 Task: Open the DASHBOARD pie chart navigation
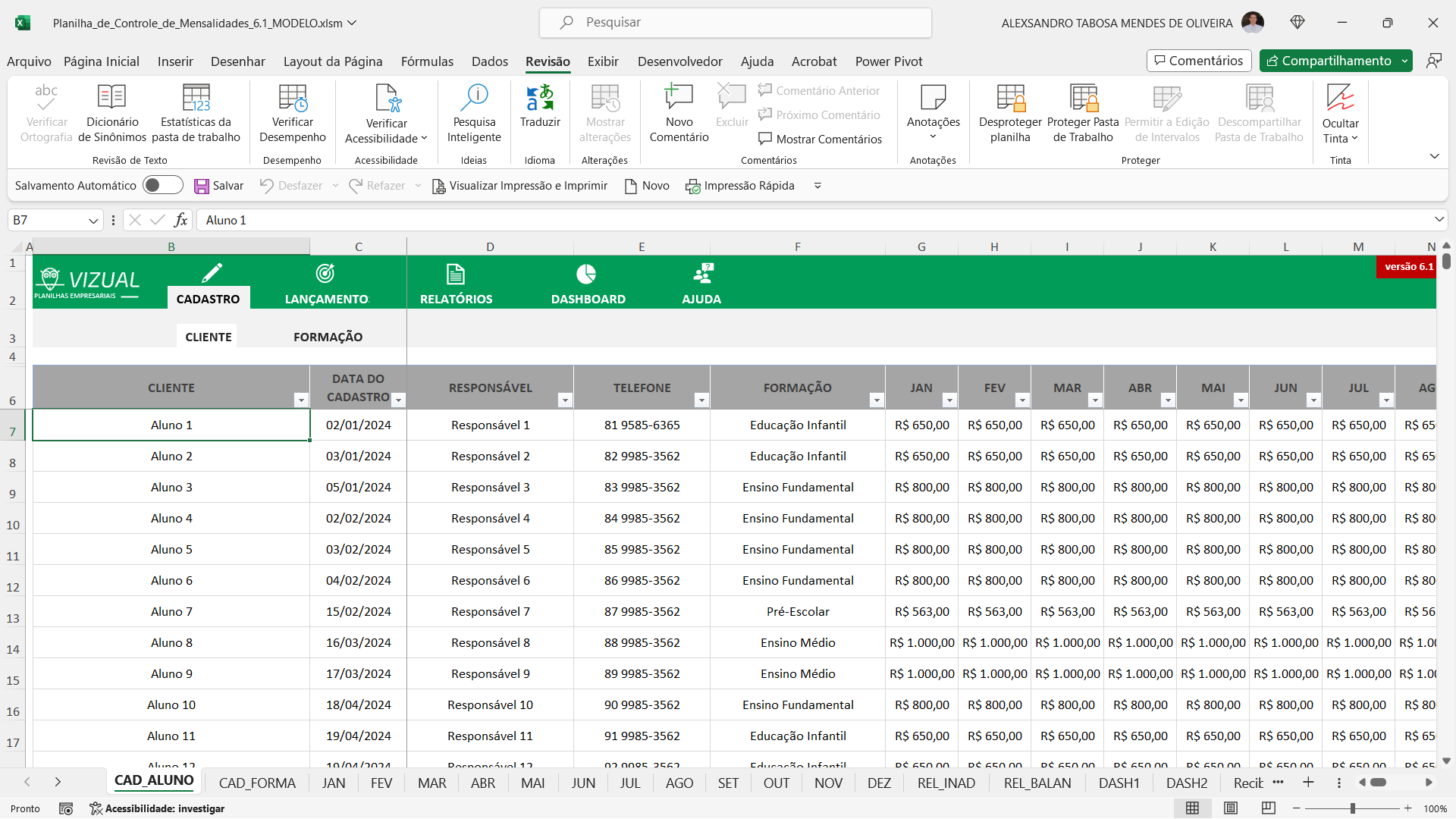click(587, 275)
